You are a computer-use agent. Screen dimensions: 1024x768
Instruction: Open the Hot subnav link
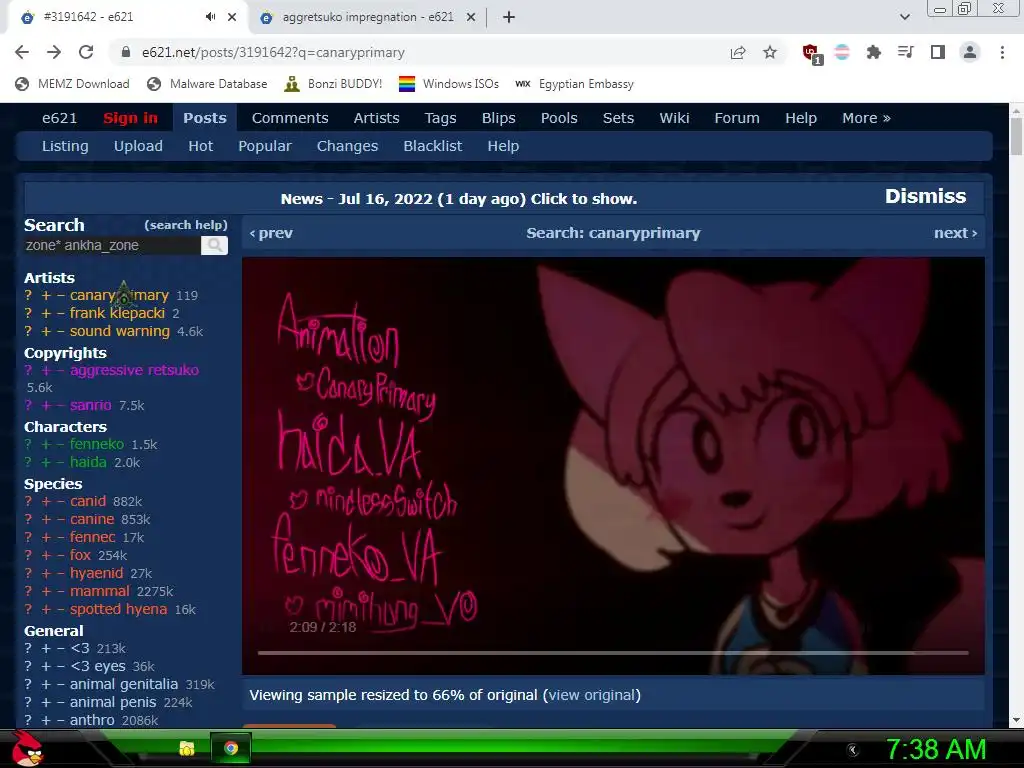[200, 146]
